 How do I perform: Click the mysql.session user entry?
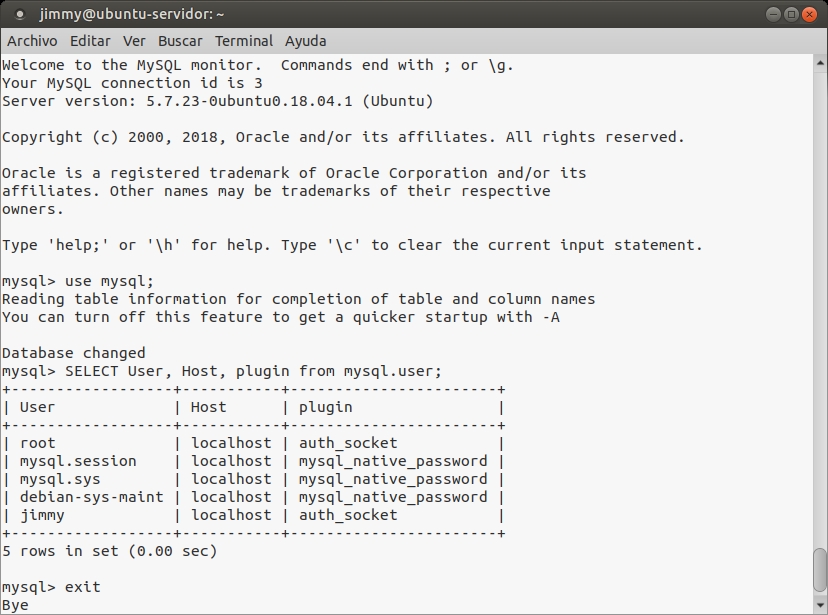(x=78, y=461)
